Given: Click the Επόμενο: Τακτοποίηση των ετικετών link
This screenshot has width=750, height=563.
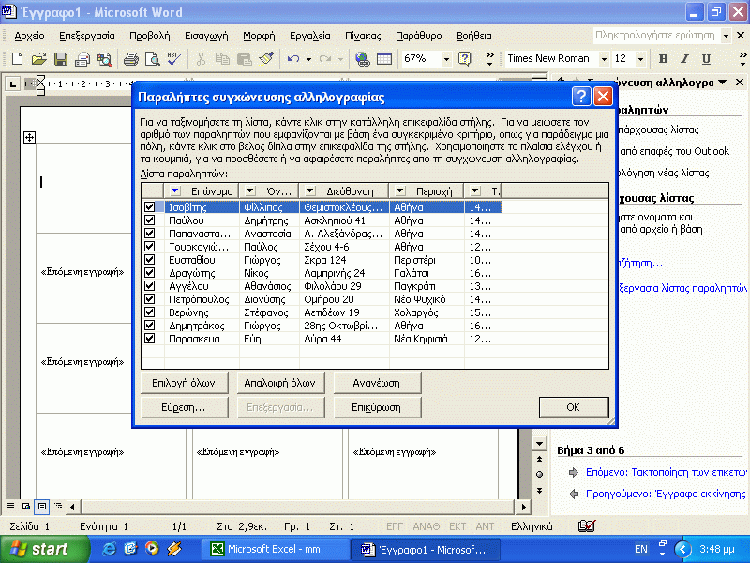Looking at the screenshot, I should pos(666,472).
